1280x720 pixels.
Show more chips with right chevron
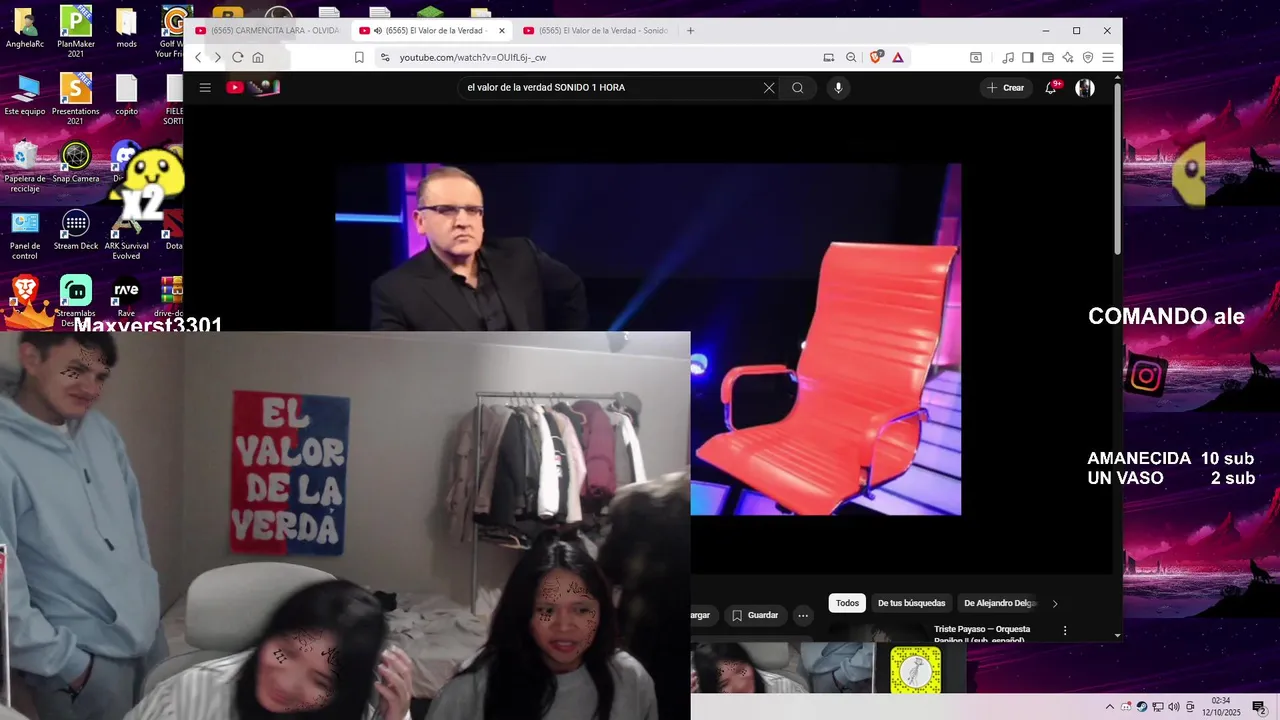tap(1055, 603)
